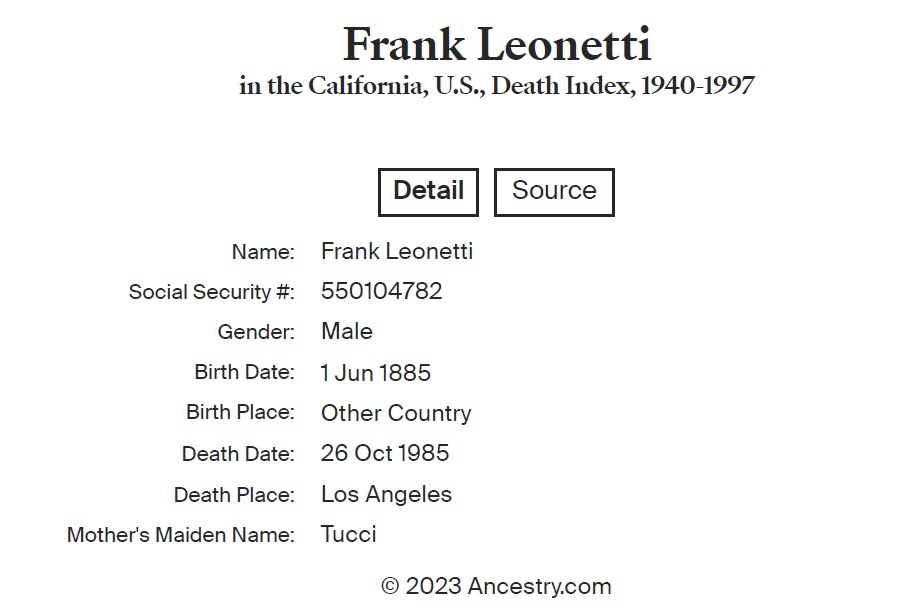Click the Birth Date label
The image size is (907, 614).
pyautogui.click(x=245, y=373)
